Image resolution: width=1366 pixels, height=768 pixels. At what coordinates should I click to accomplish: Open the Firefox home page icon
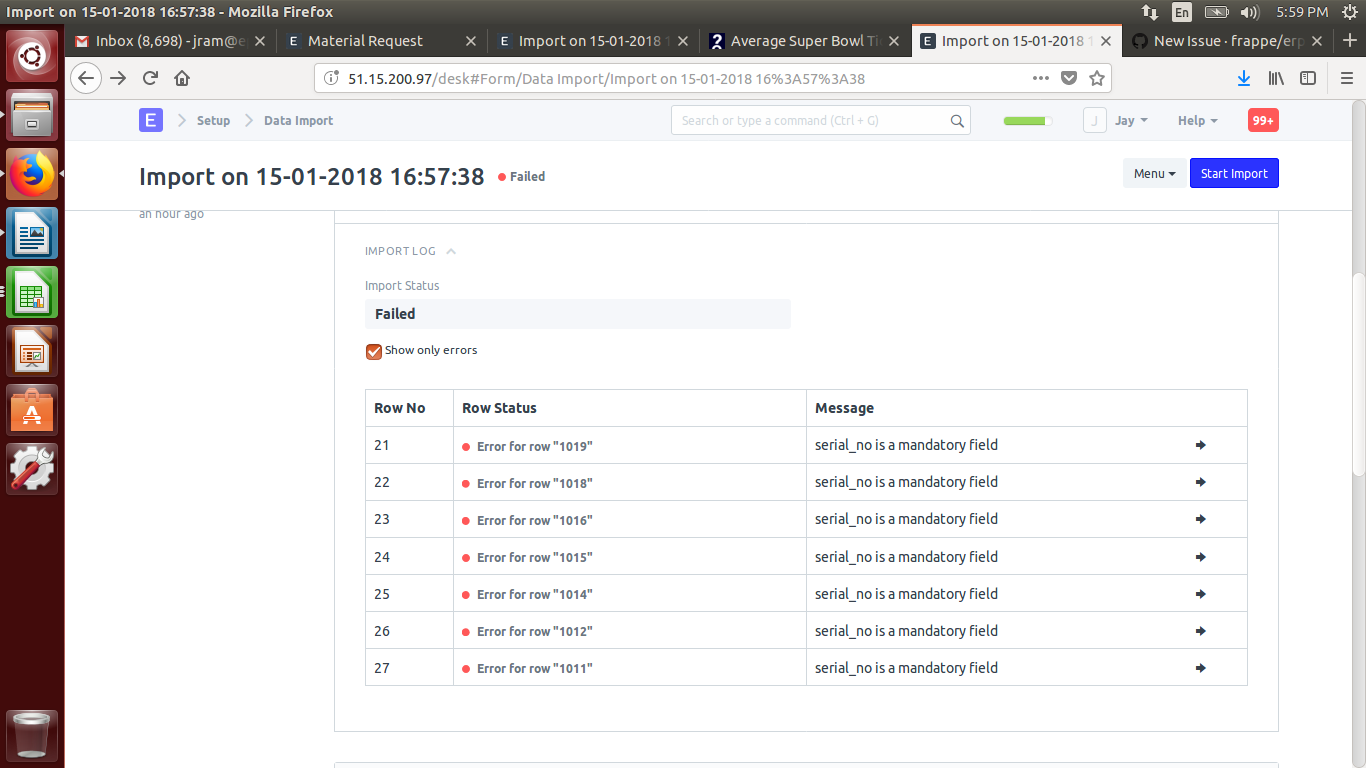[182, 78]
